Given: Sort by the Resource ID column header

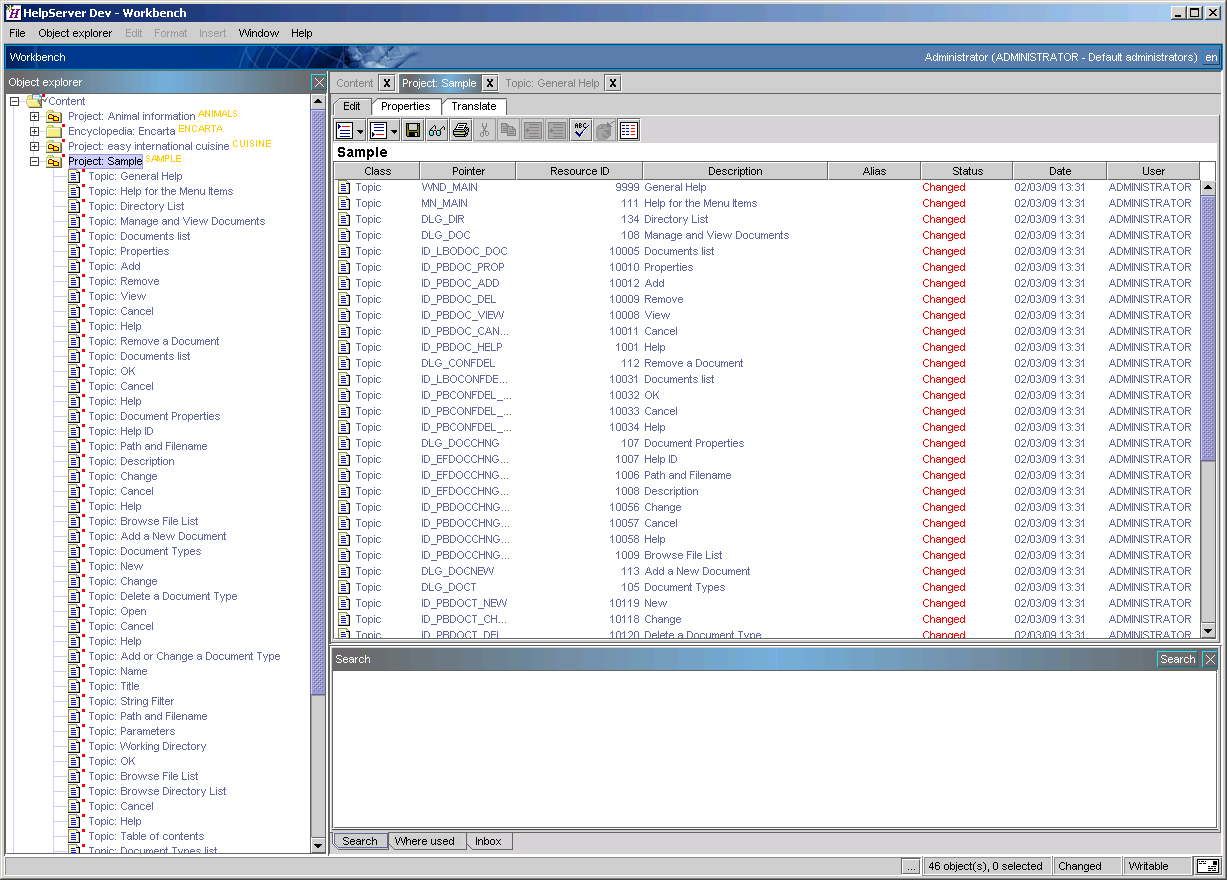Looking at the screenshot, I should tap(579, 171).
